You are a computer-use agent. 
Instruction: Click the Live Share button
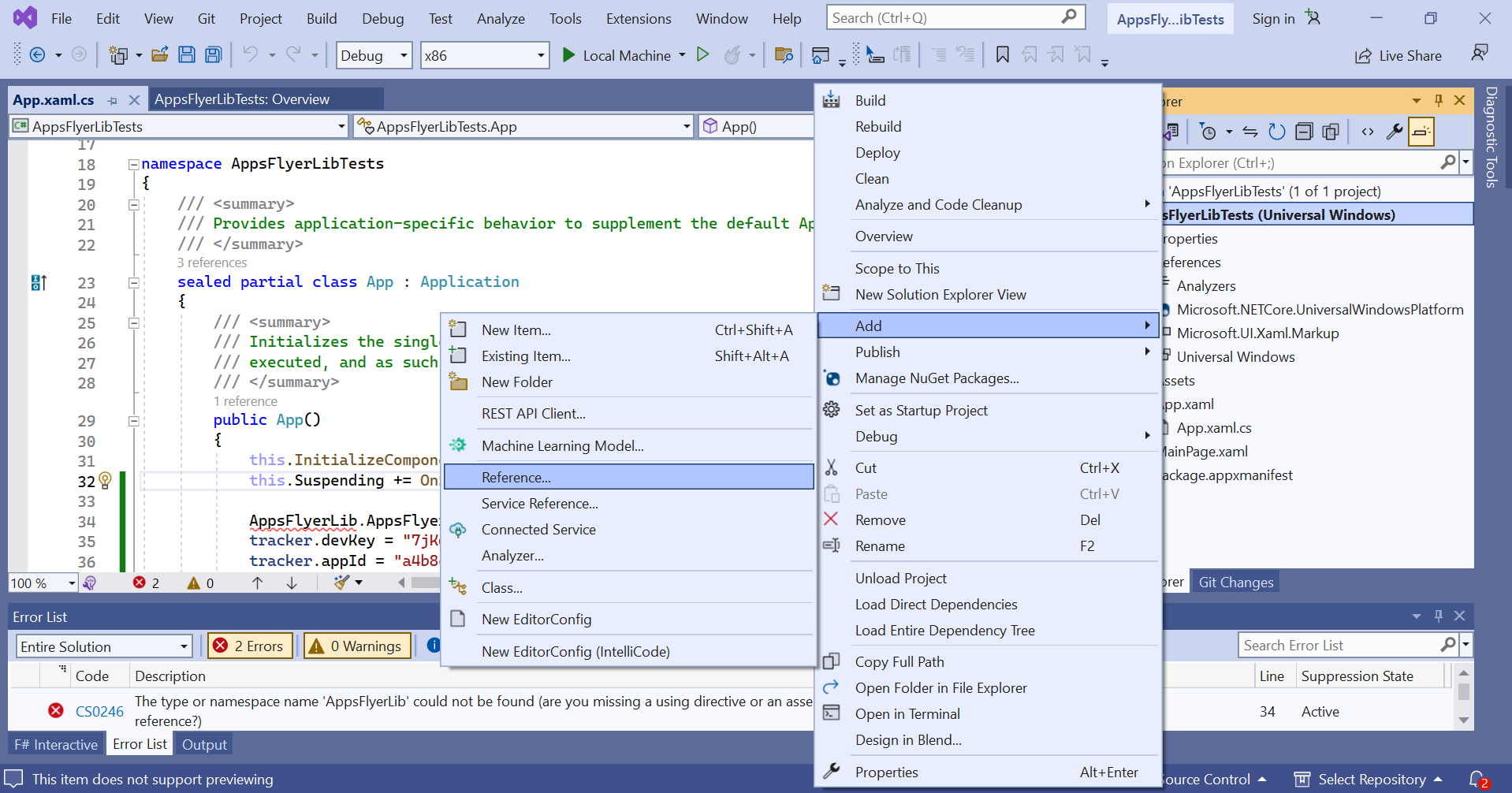[x=1398, y=55]
